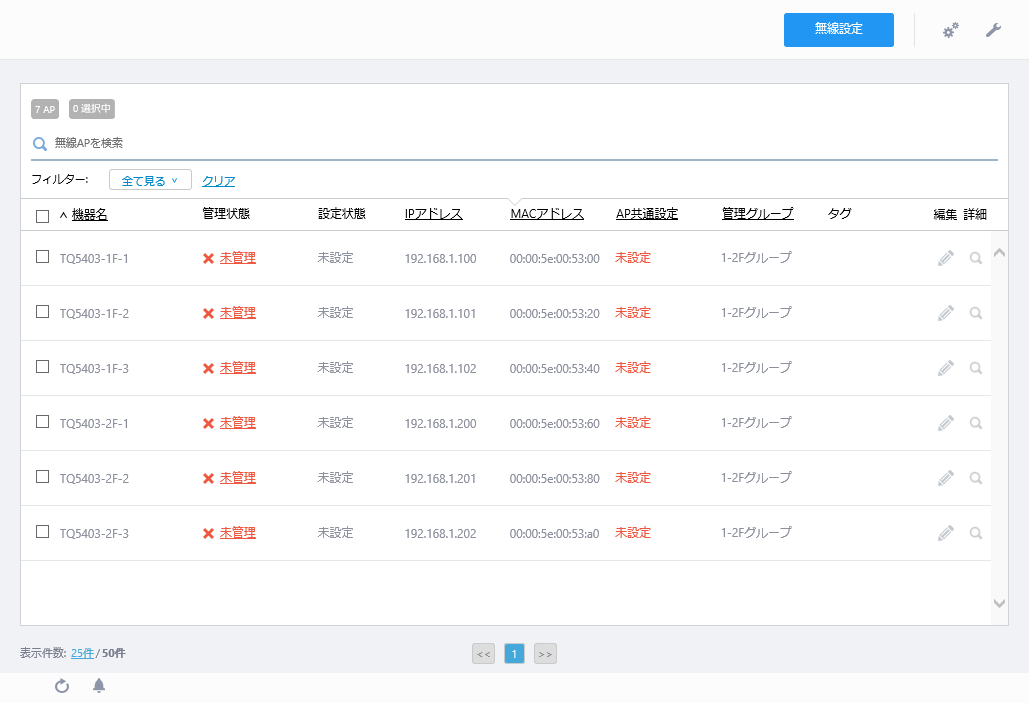Click IP address 192.168.1.100
The height and width of the screenshot is (703, 1029).
click(x=440, y=259)
